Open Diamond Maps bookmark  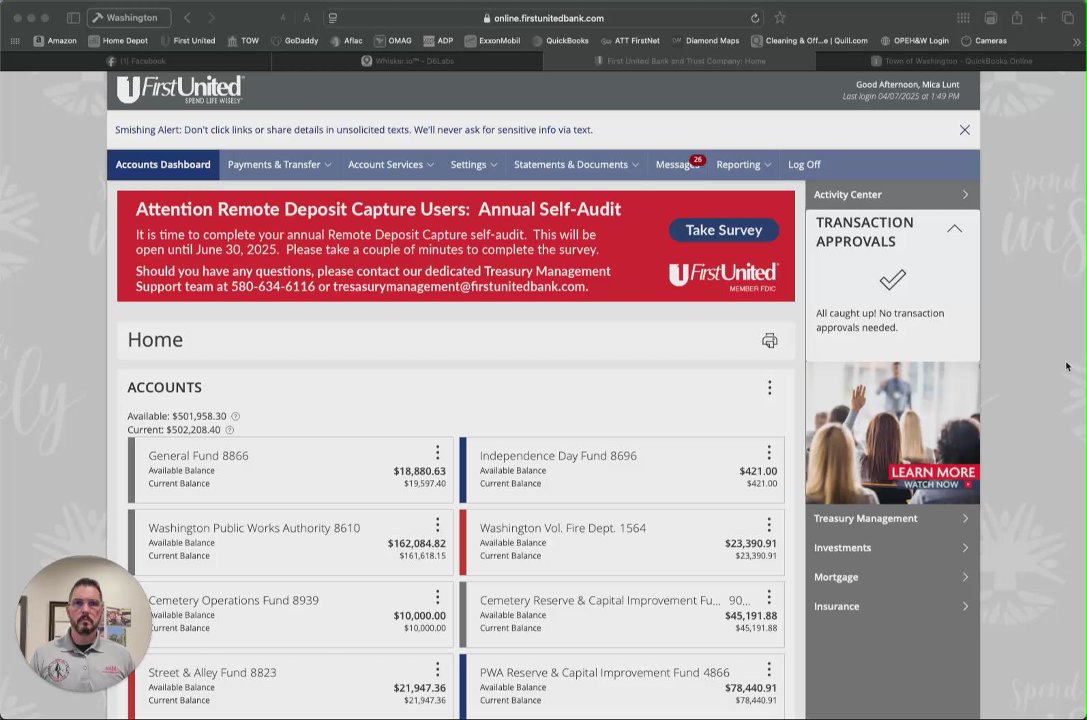pyautogui.click(x=705, y=41)
